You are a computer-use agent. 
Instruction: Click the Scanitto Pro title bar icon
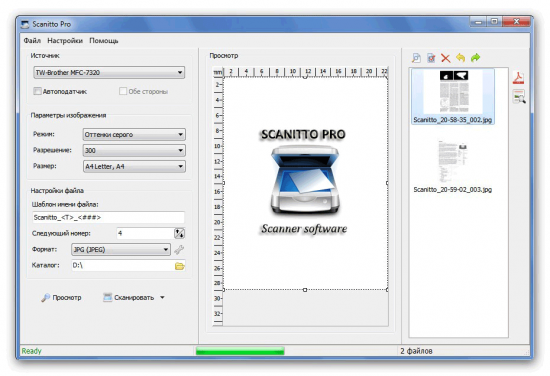click(x=25, y=24)
